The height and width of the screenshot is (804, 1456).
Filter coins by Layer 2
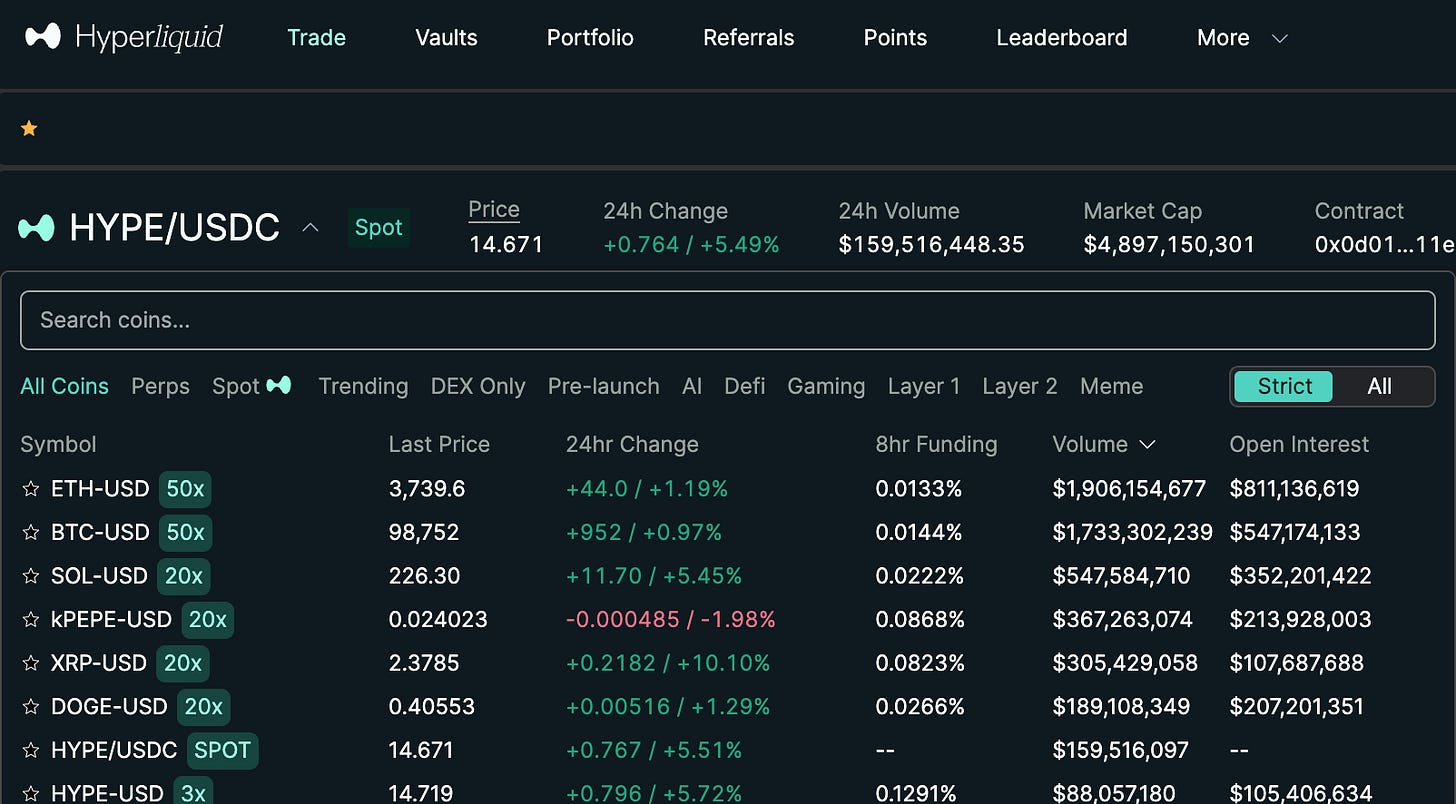click(1020, 386)
